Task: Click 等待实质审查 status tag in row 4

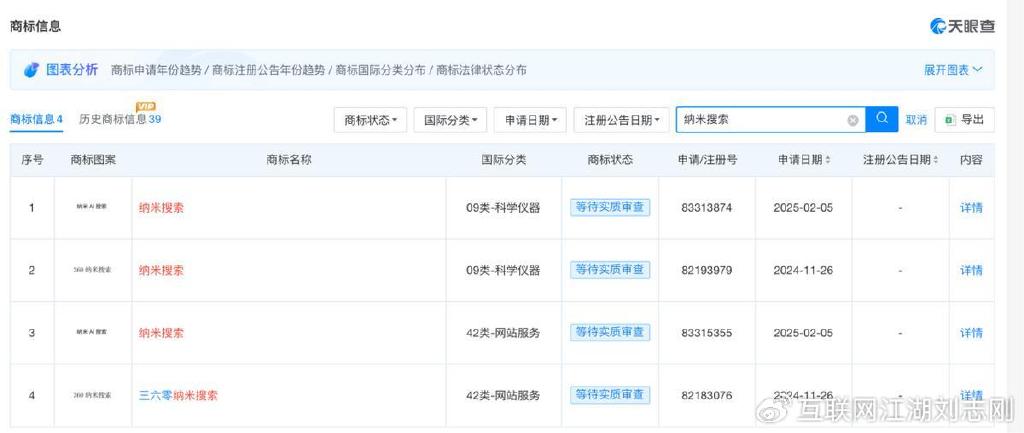Action: pos(610,394)
